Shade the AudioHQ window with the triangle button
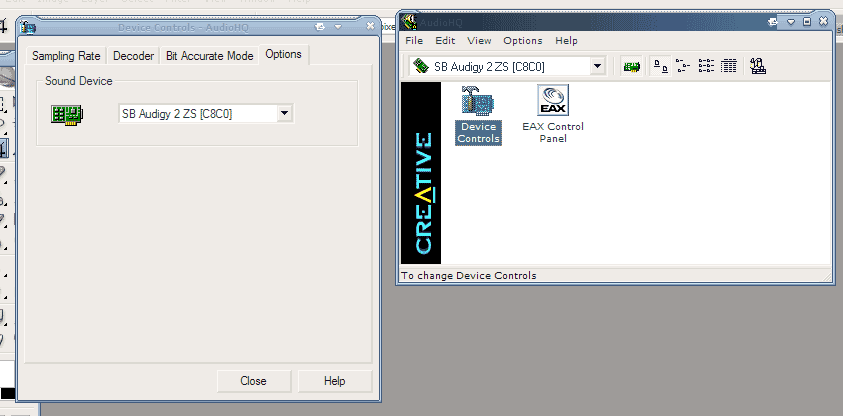Screen dimensions: 843x416 pos(791,22)
